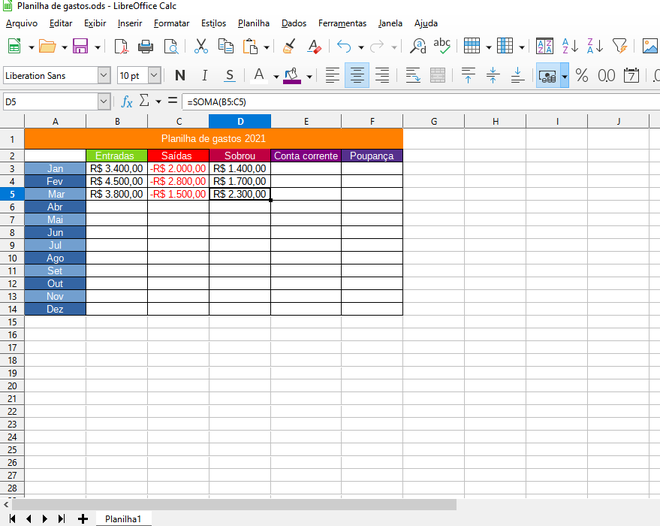Open the Function Wizard fx icon
The width and height of the screenshot is (660, 526).
[127, 101]
